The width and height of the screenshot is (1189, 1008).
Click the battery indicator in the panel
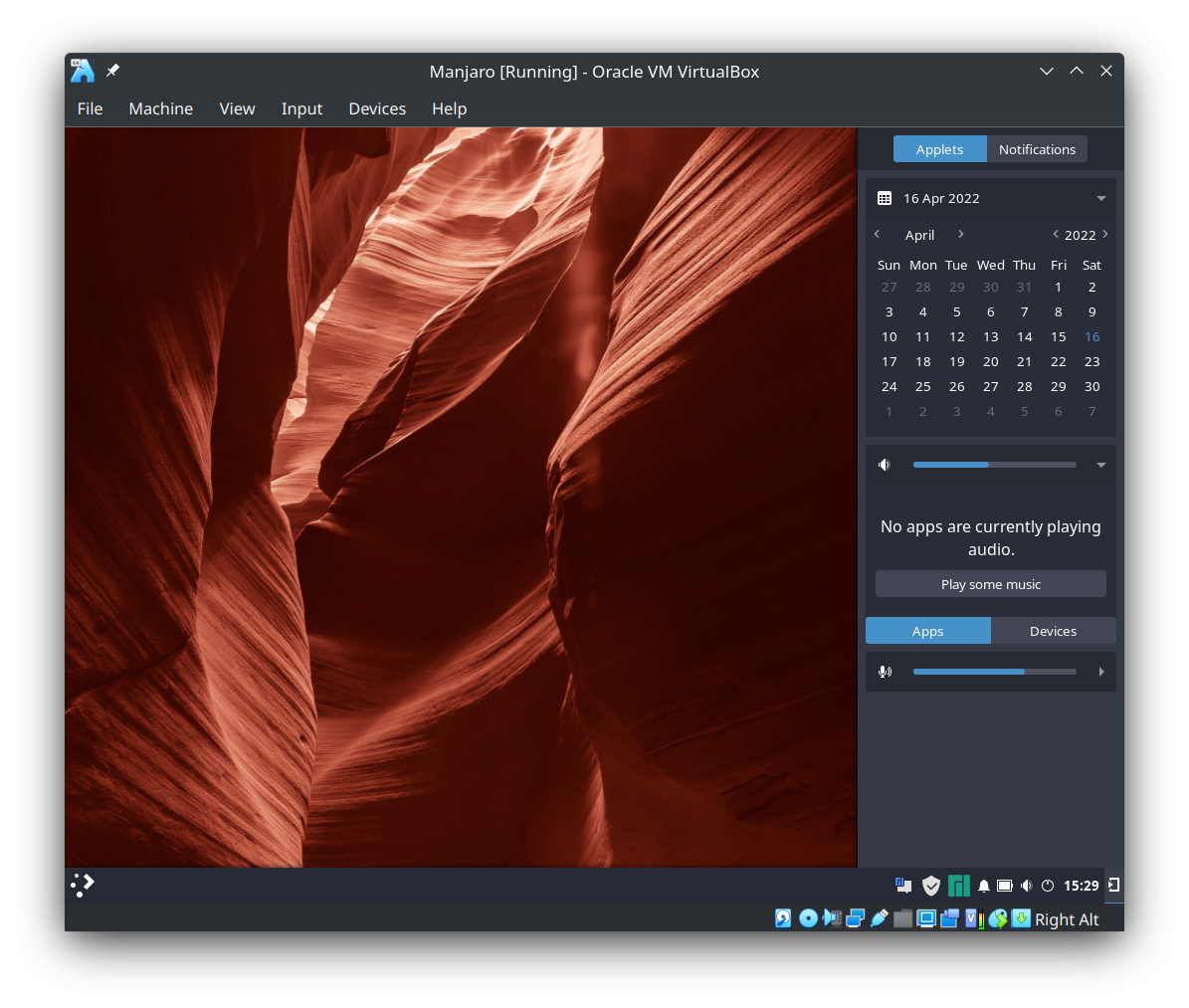[1005, 886]
